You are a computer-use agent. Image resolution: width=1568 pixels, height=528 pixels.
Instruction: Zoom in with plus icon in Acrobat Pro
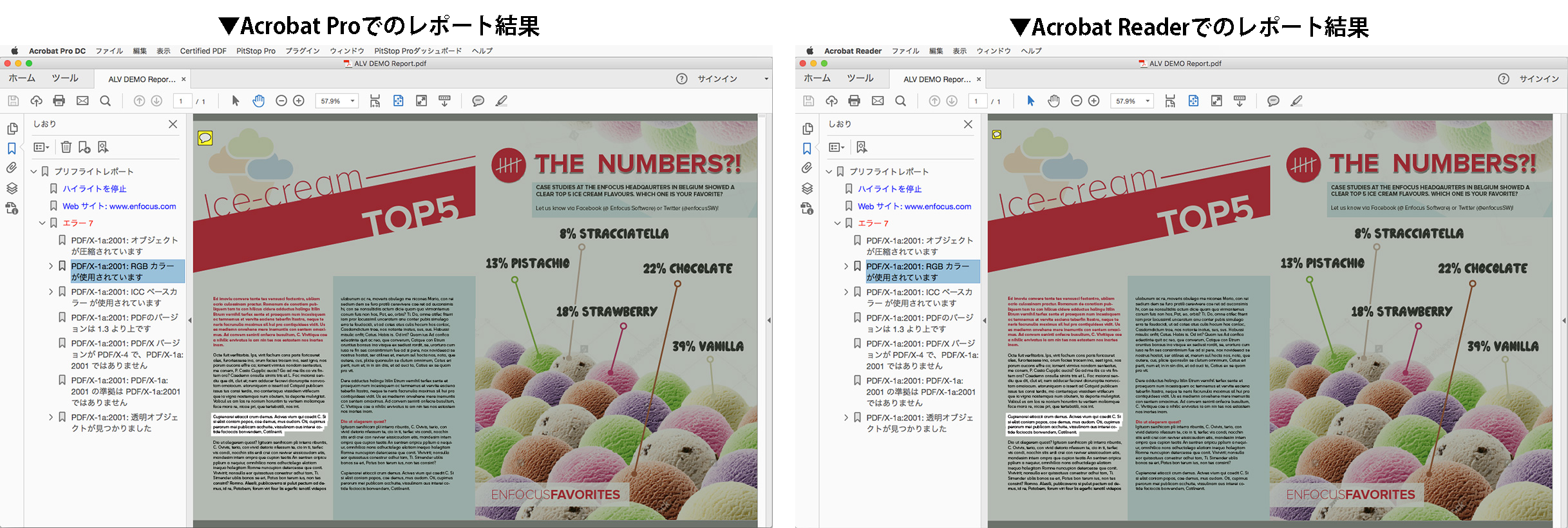point(299,100)
